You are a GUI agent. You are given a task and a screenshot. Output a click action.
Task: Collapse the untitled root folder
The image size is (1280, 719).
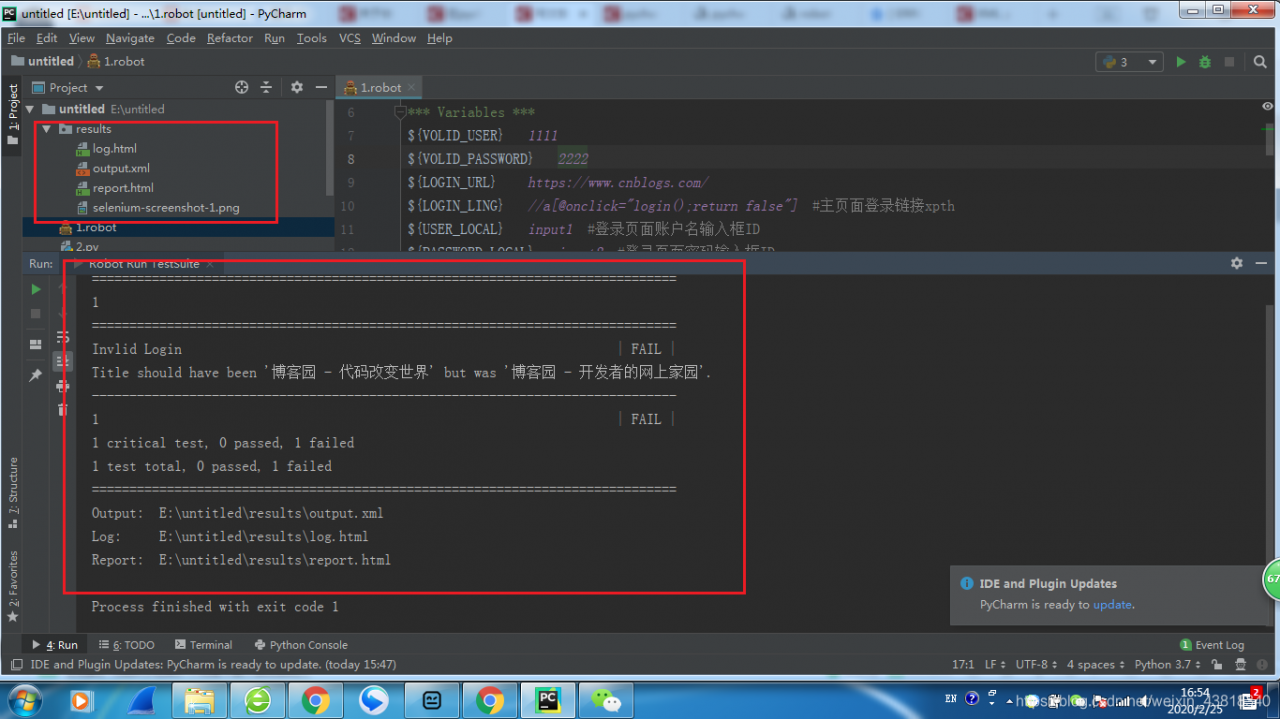point(30,109)
